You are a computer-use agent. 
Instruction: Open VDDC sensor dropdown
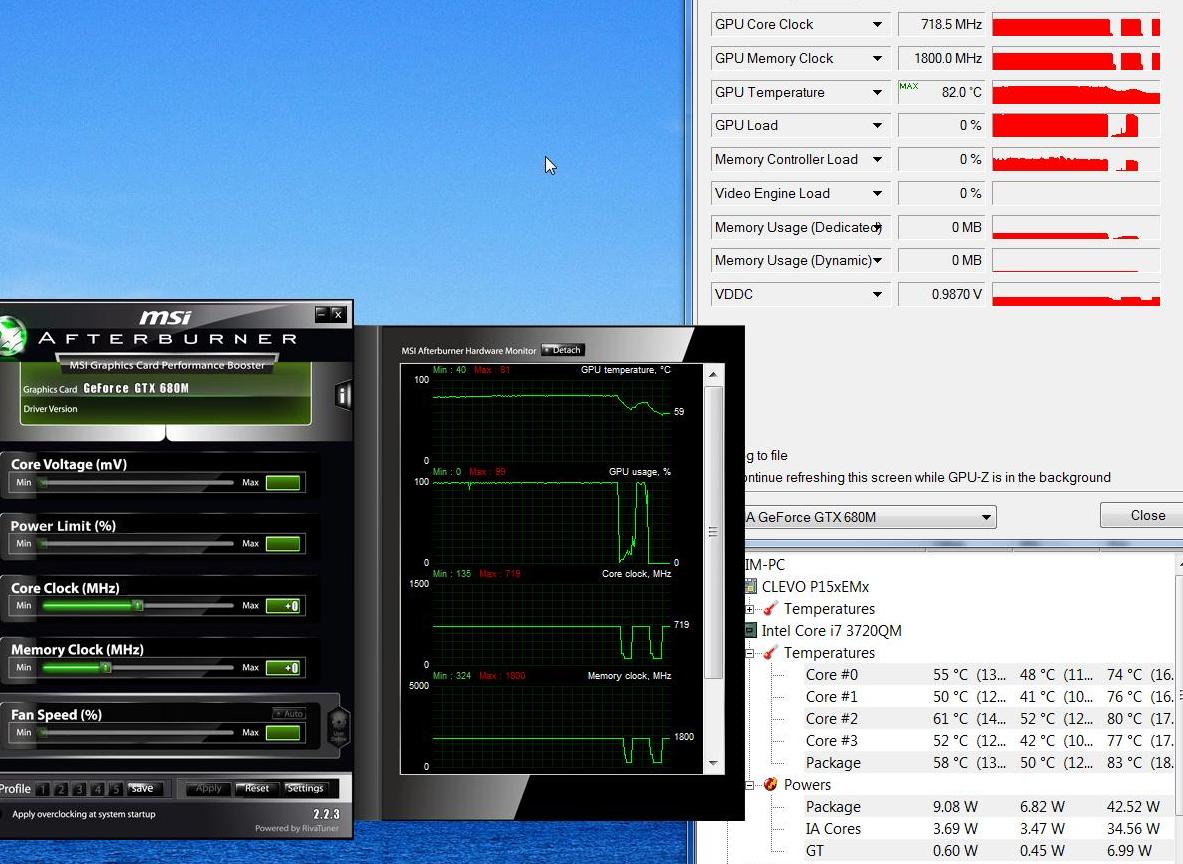pos(877,294)
